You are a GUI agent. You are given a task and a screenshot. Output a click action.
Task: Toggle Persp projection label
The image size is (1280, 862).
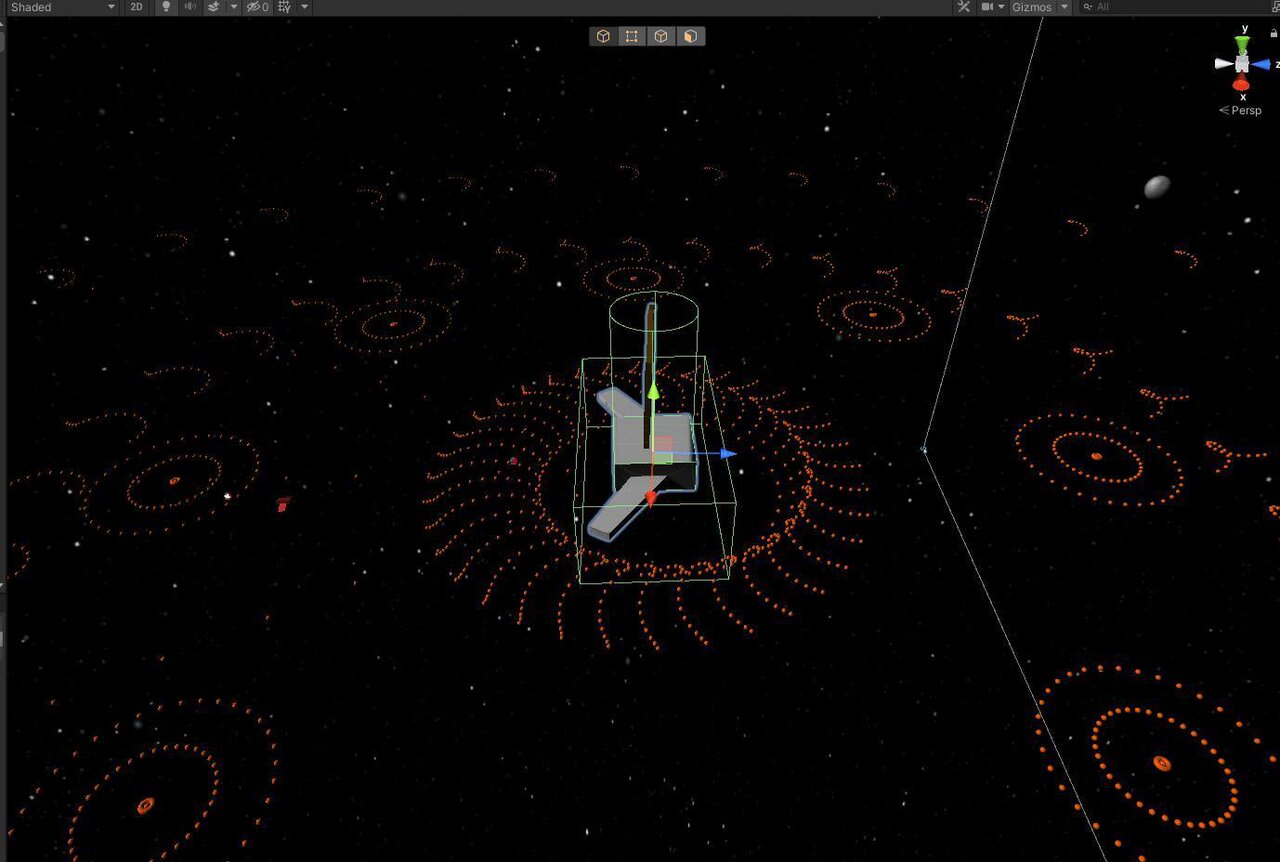[1241, 110]
